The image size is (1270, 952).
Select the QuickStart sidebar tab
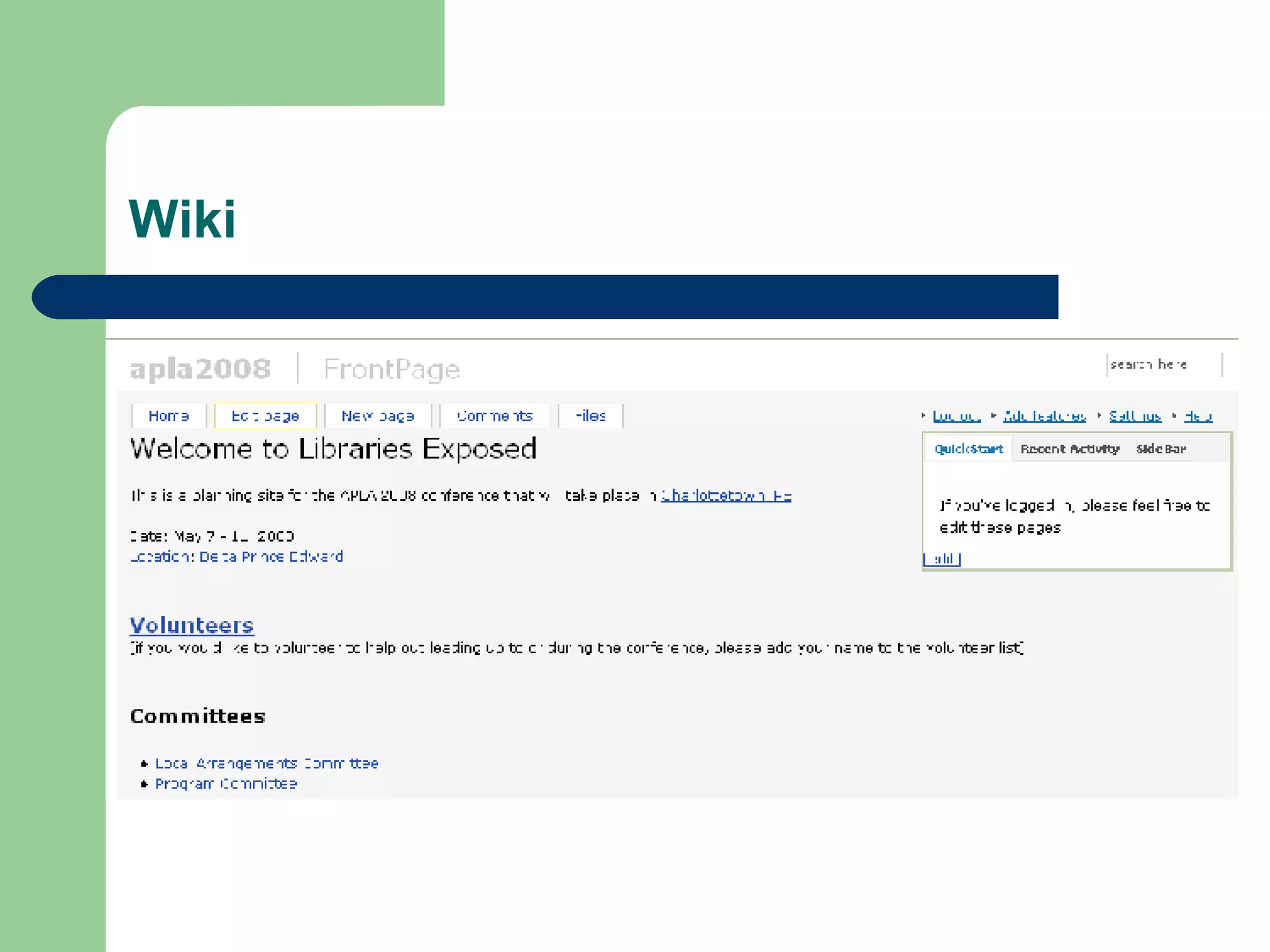click(x=969, y=449)
